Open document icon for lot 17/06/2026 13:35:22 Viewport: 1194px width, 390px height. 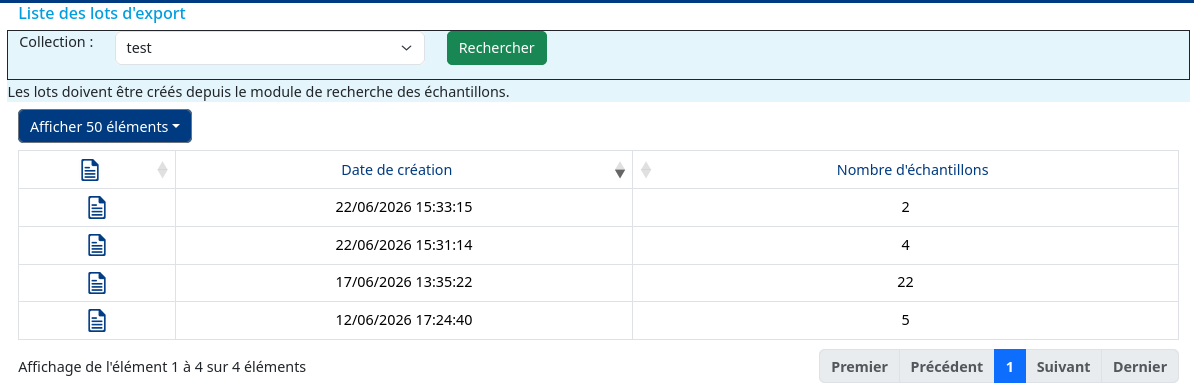click(x=97, y=283)
